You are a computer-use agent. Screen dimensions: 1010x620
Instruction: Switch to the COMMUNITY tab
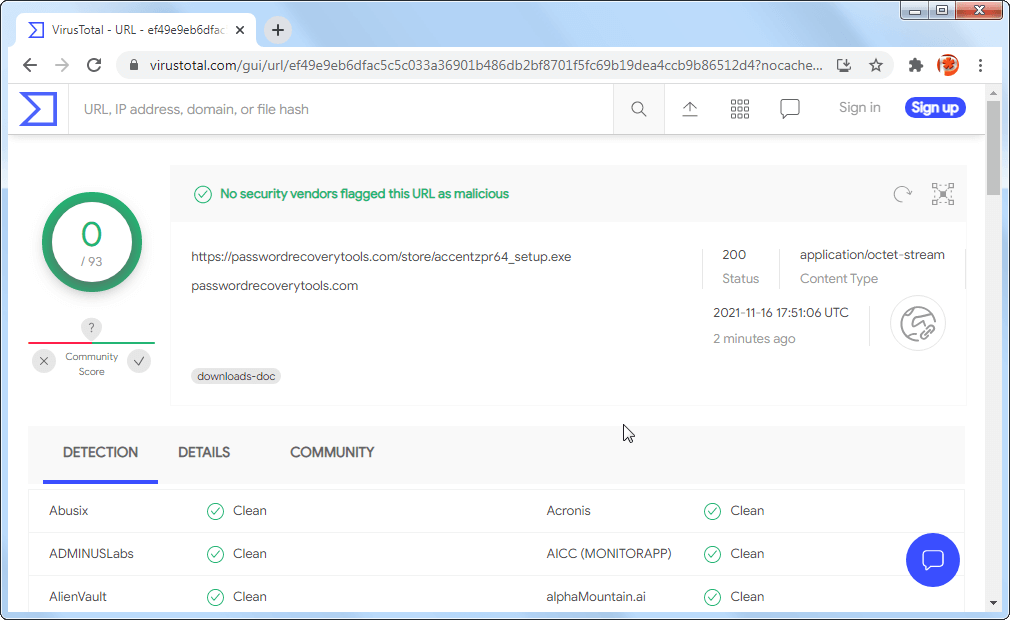click(x=332, y=453)
